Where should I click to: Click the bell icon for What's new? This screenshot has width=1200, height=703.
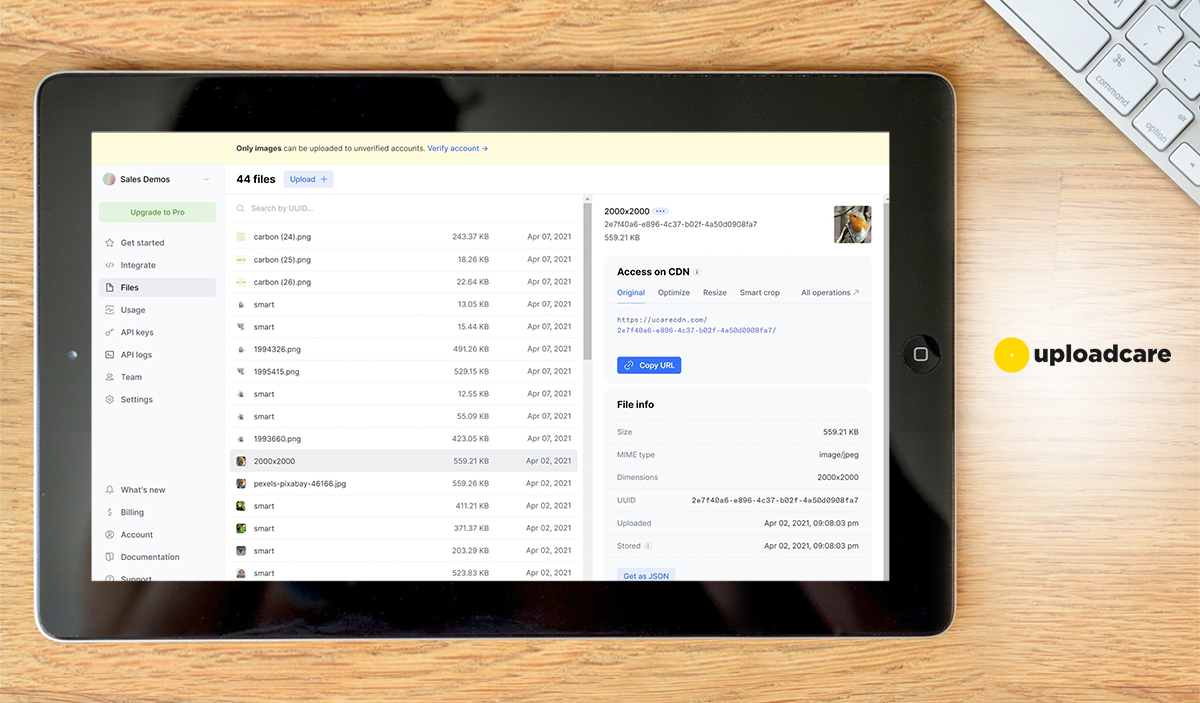(110, 490)
